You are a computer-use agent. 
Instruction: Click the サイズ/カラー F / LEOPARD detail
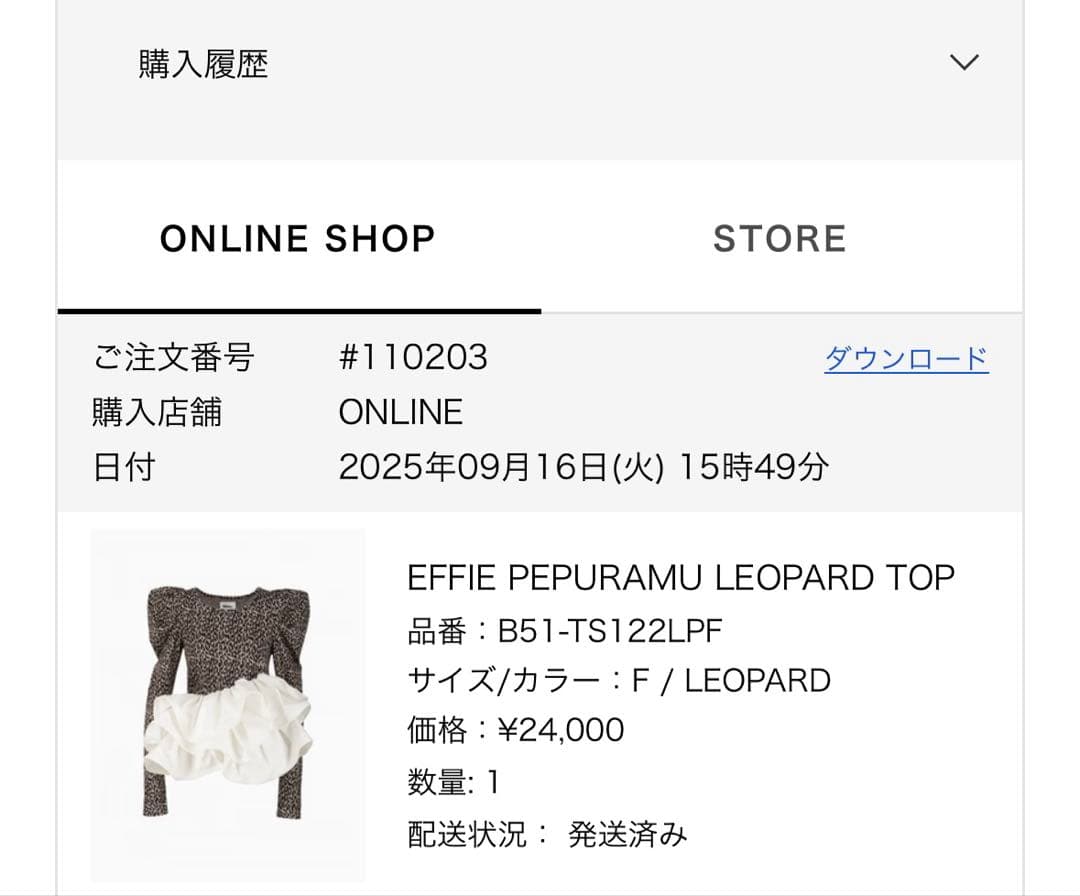coord(618,680)
